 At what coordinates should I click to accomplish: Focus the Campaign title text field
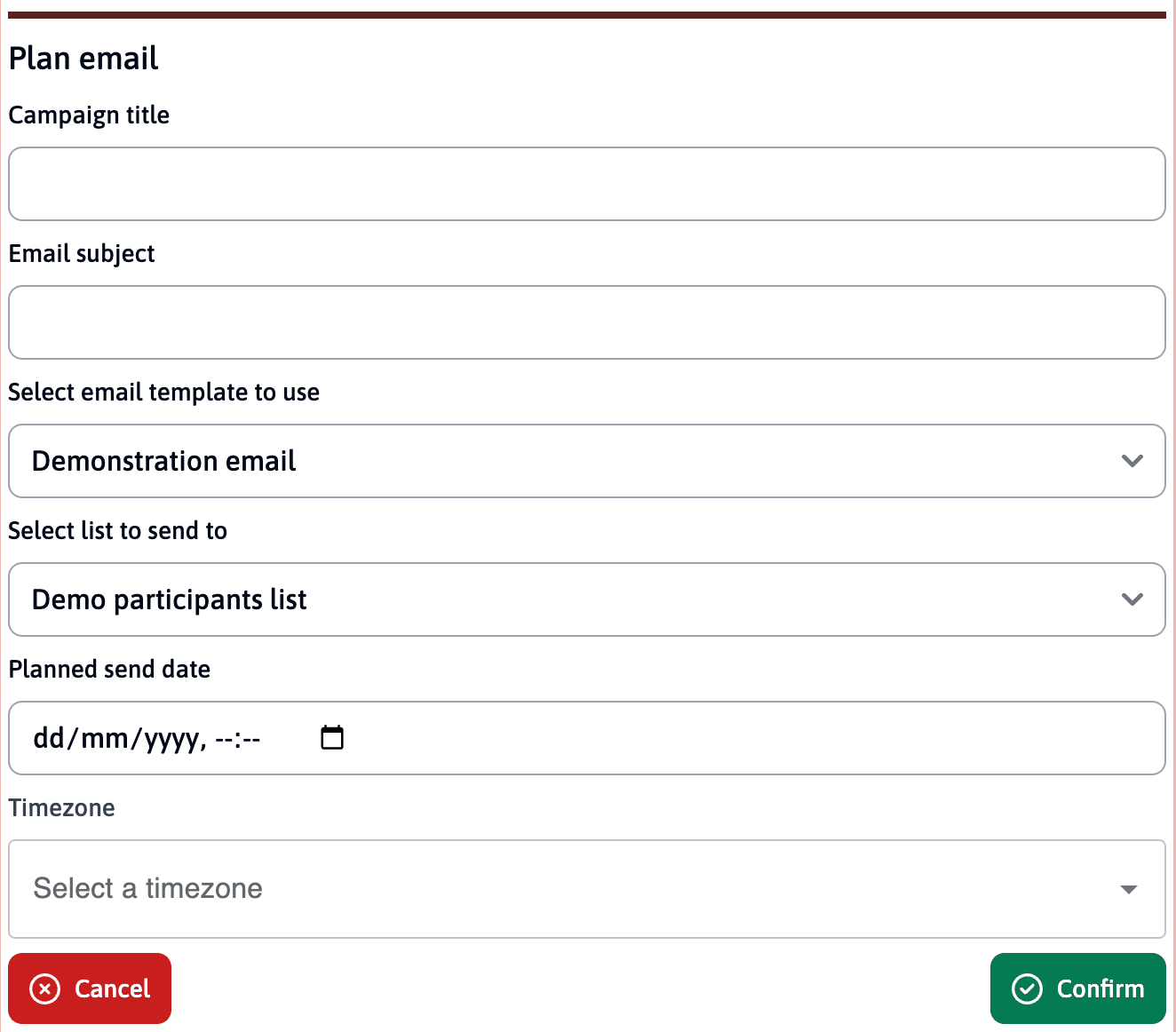tap(586, 184)
